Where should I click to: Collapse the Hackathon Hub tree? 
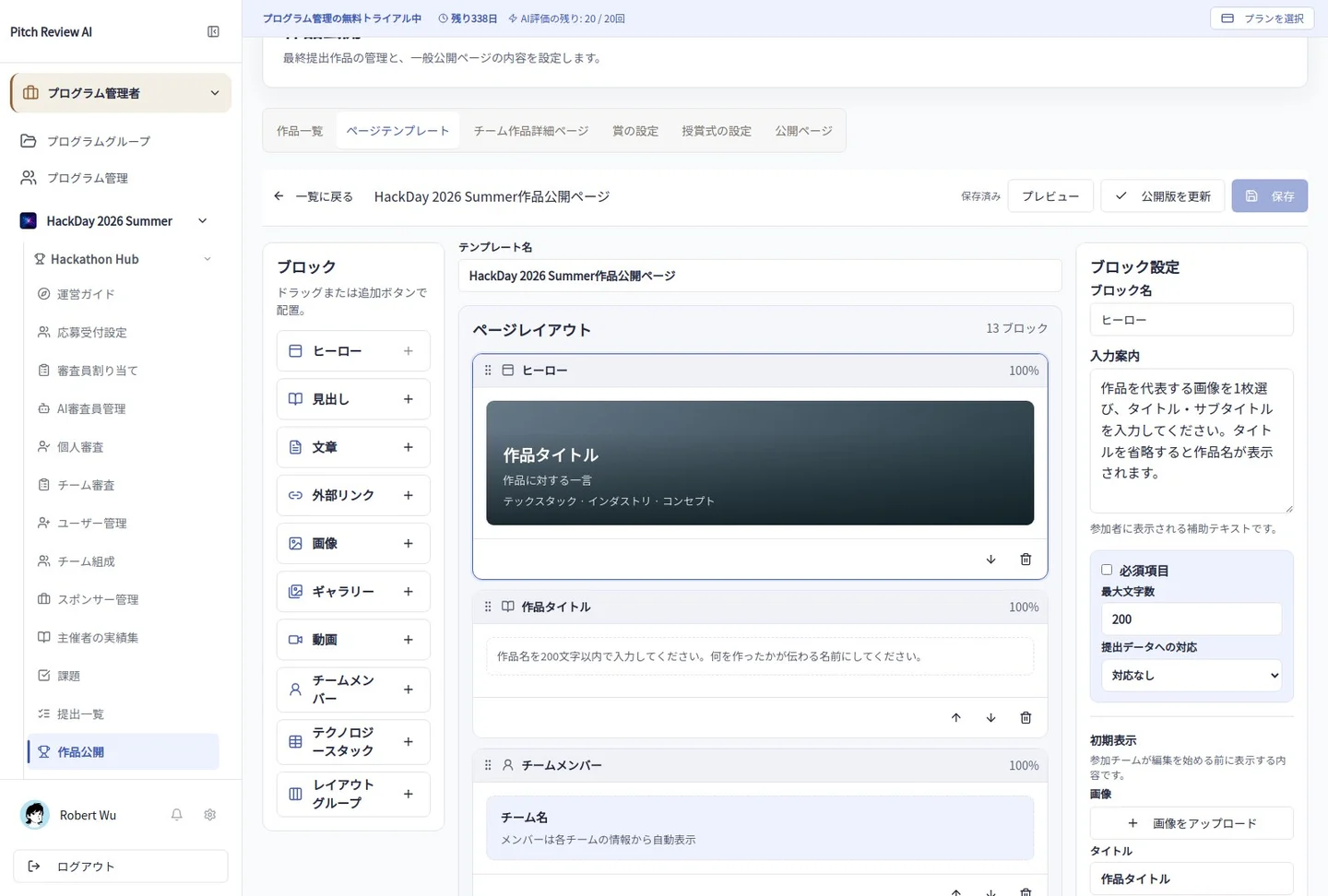coord(207,259)
